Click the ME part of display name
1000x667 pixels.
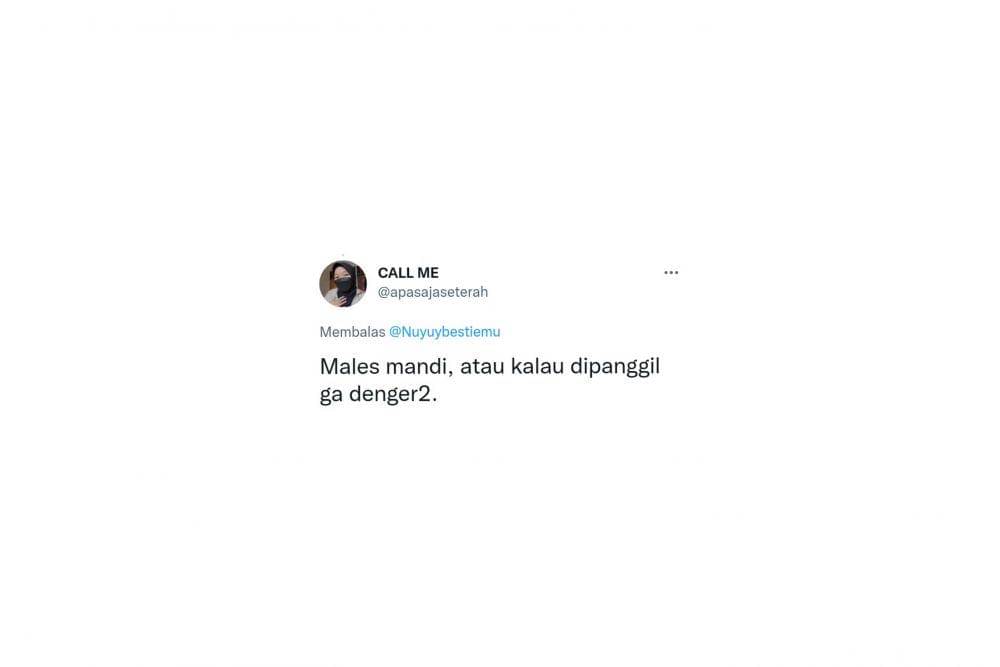click(x=427, y=273)
